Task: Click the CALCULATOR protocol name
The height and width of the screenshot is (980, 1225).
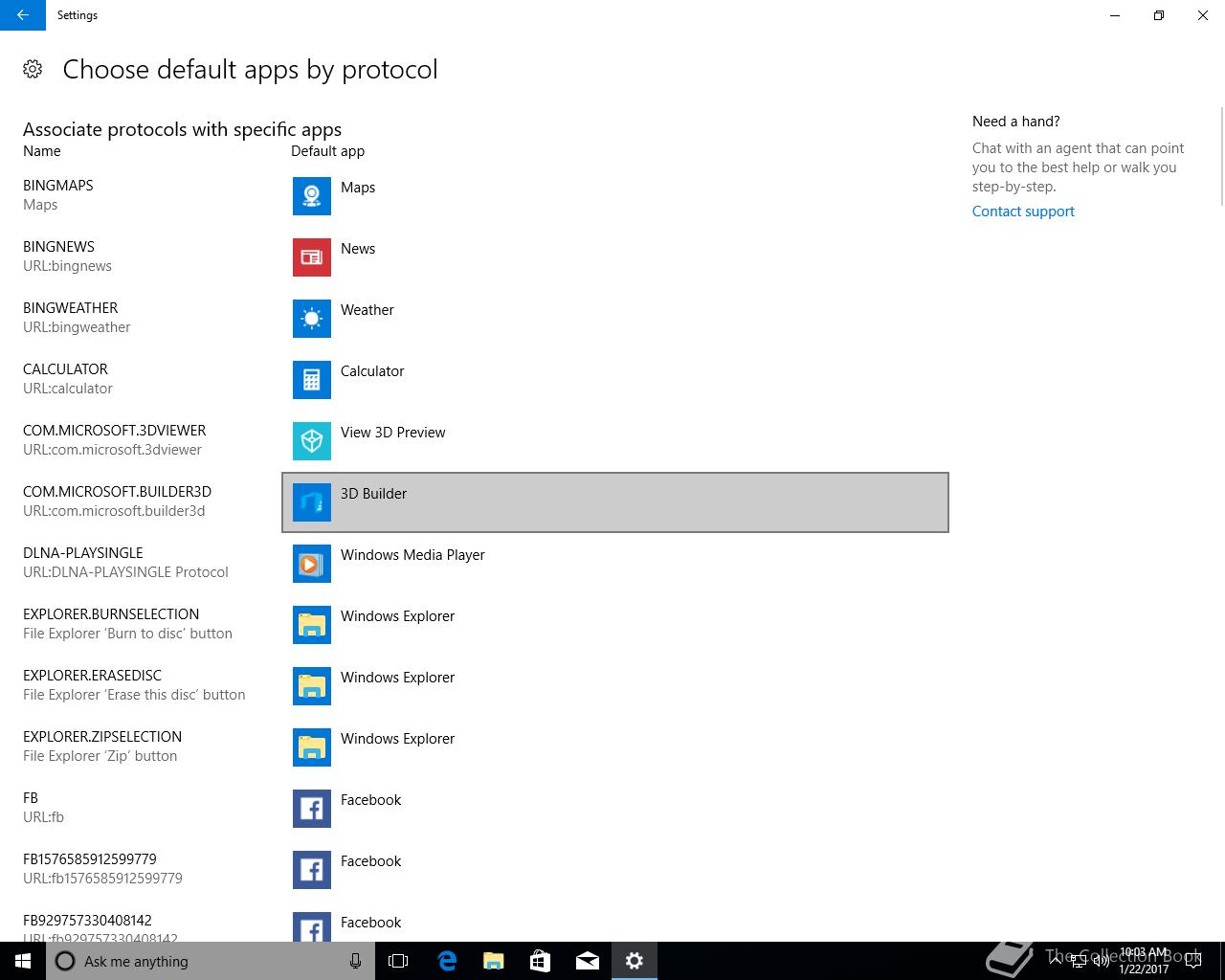Action: pos(65,369)
